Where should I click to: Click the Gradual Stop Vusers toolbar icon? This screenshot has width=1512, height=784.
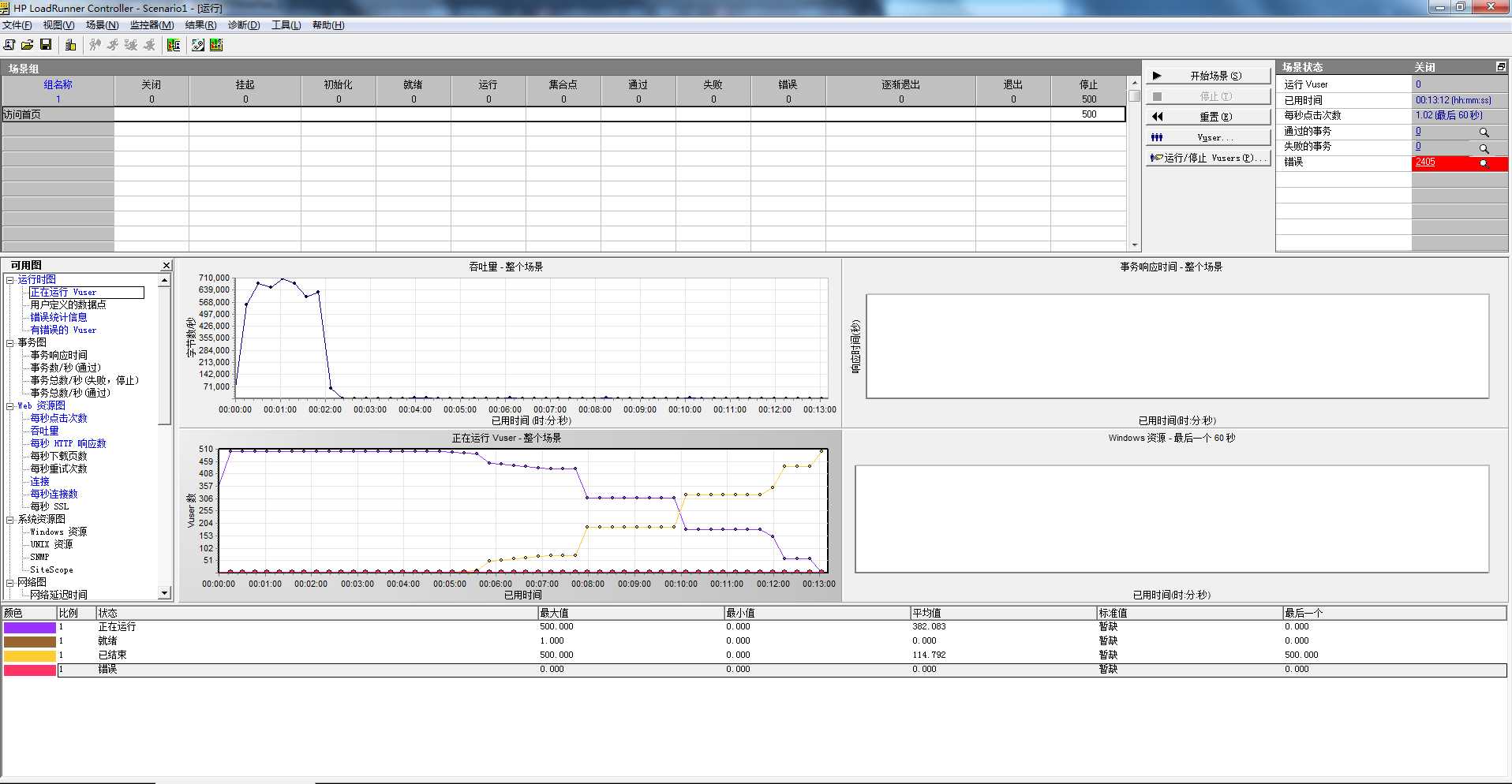[x=131, y=45]
